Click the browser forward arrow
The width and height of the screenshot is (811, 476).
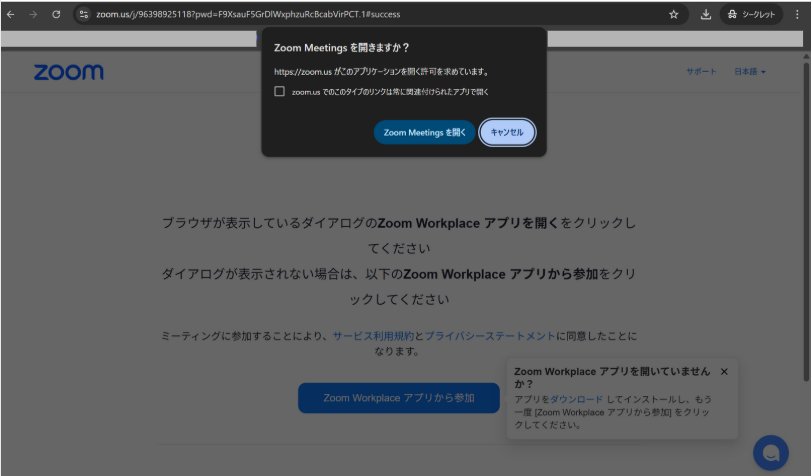[x=33, y=14]
